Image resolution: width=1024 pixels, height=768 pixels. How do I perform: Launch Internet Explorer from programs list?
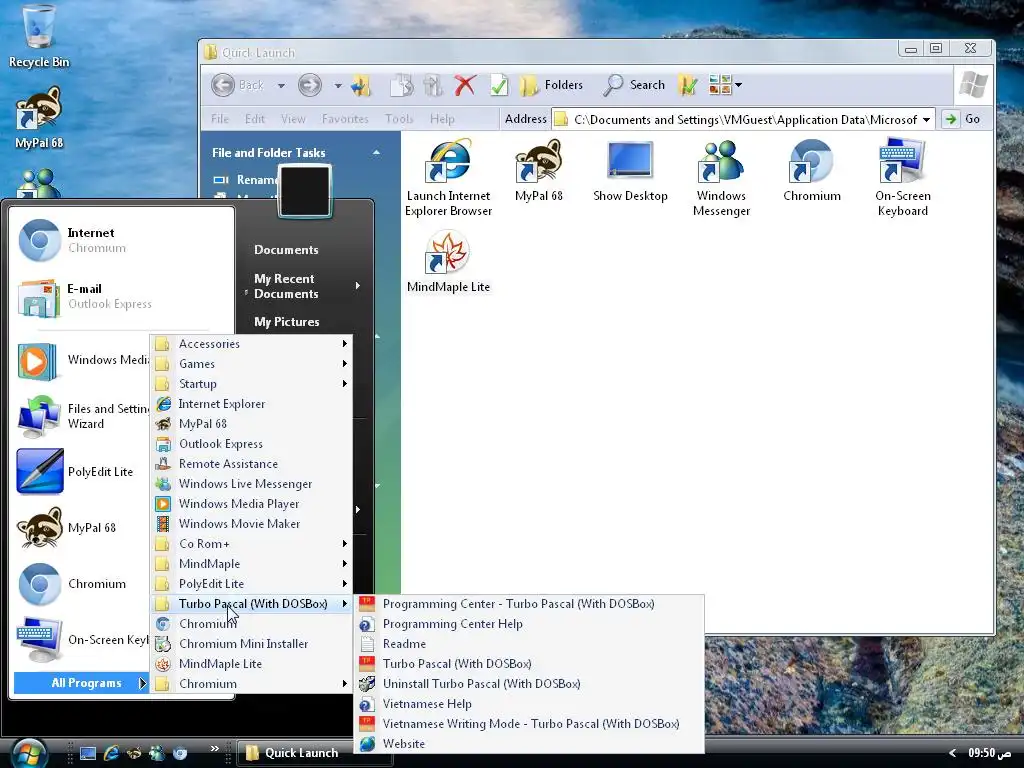coord(252,404)
